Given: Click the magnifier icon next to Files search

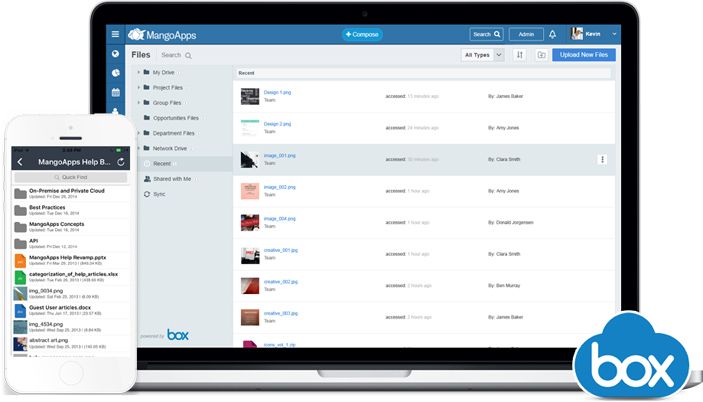Looking at the screenshot, I should pos(188,56).
